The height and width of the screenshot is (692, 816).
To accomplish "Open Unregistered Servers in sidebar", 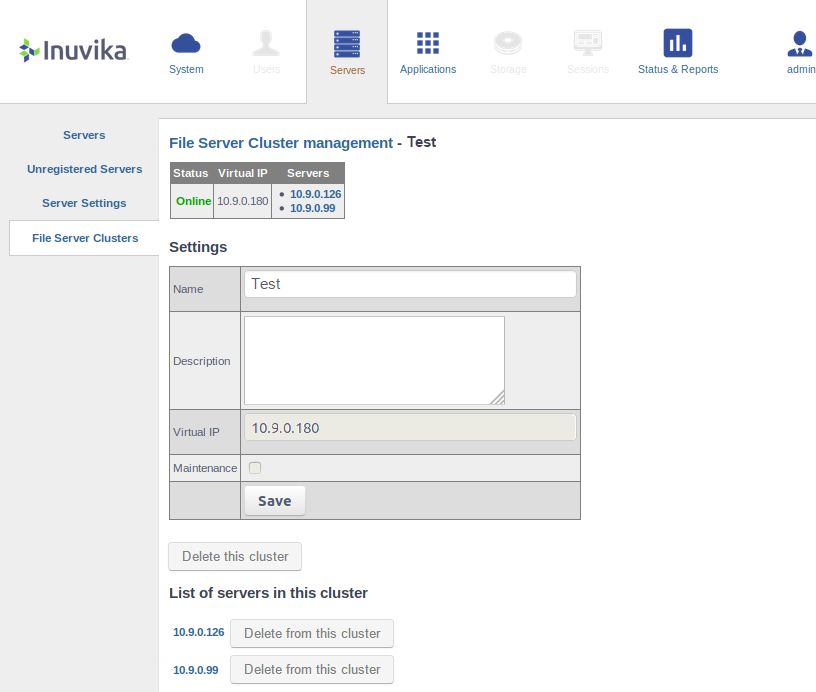I will point(84,169).
